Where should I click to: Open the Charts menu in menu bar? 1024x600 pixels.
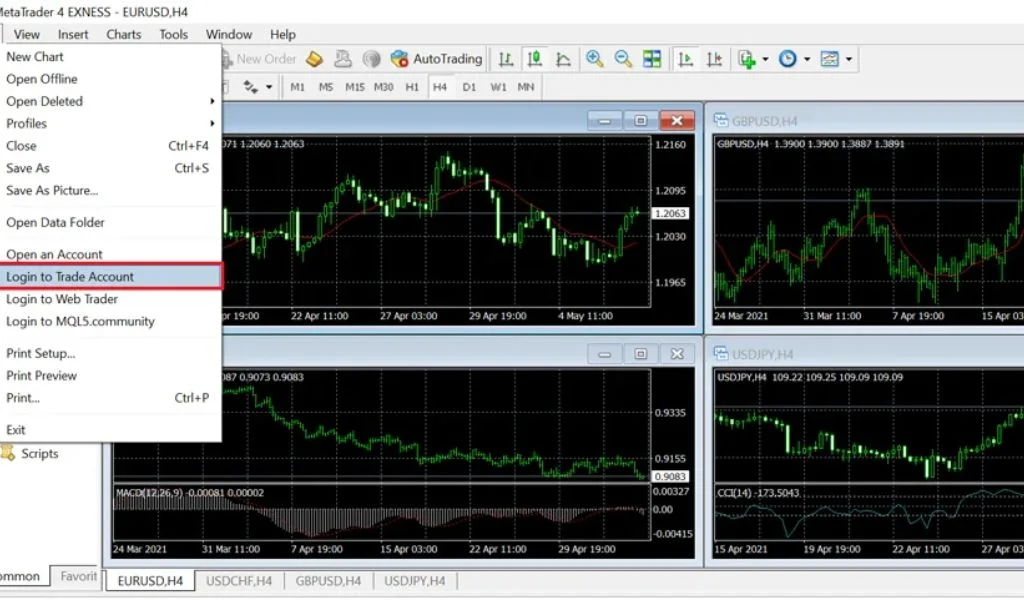coord(124,34)
